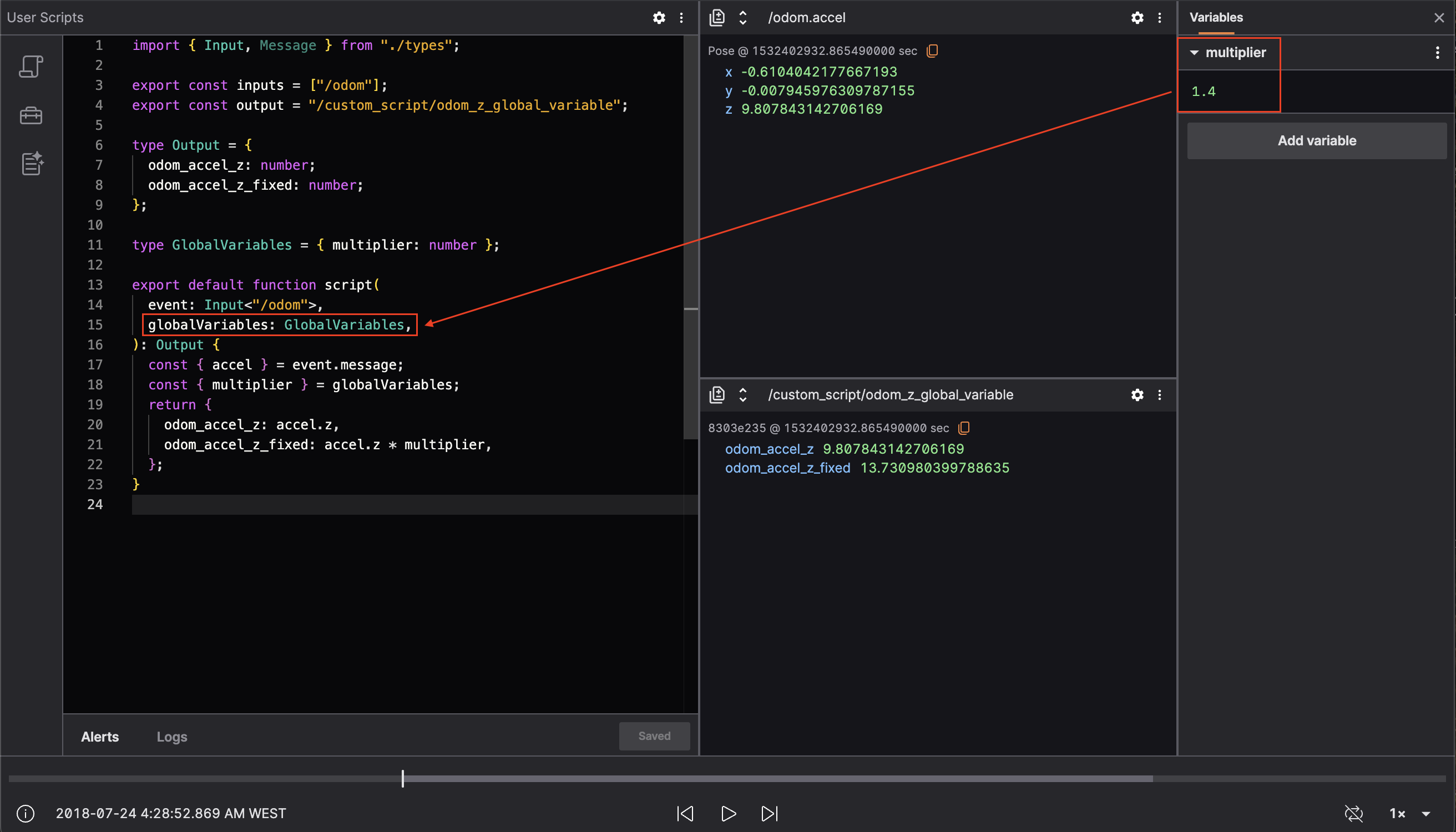Screen dimensions: 1456x832
Task: Seek forward one step
Action: [x=770, y=813]
